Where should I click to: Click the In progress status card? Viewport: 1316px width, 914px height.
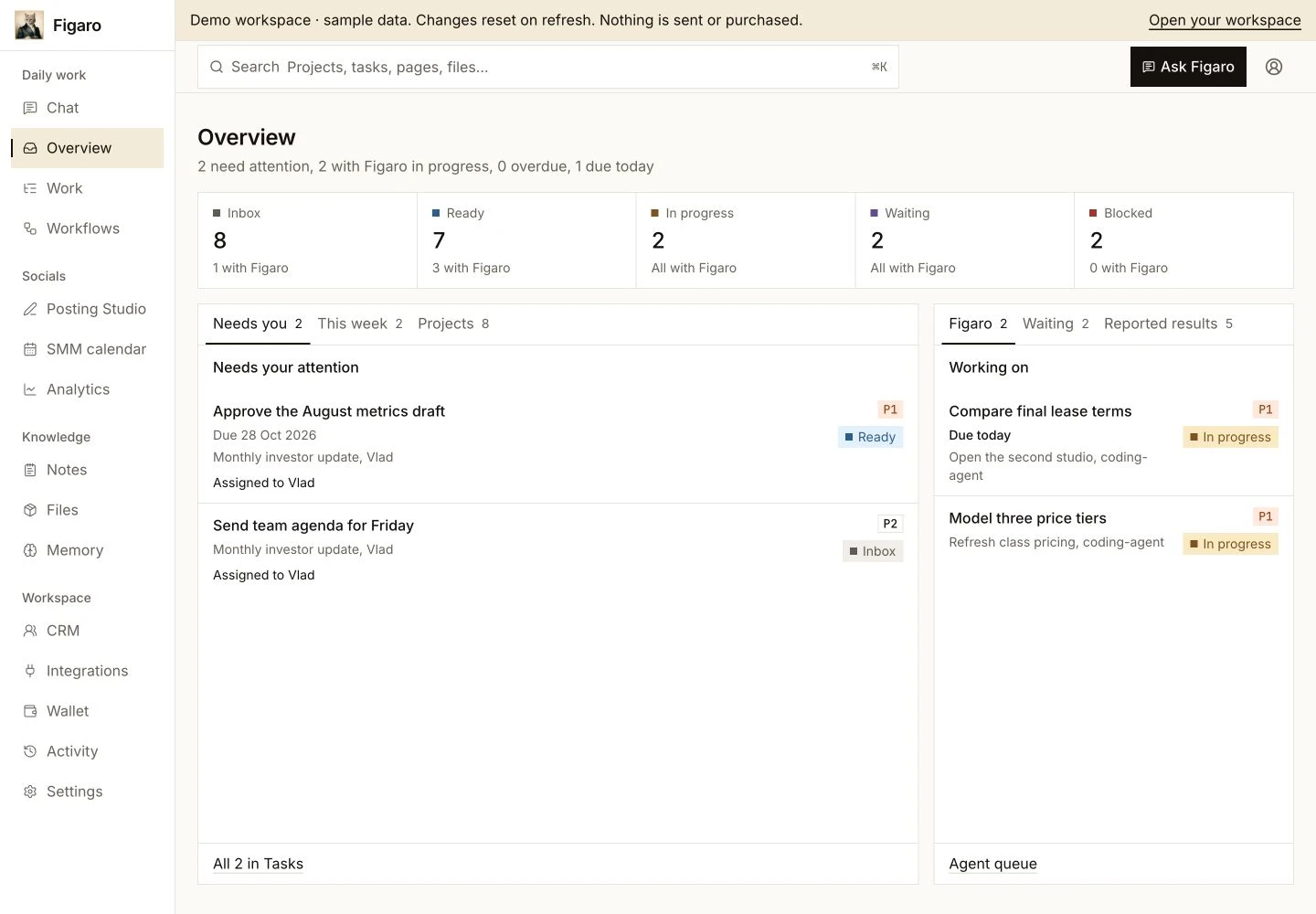coord(746,240)
